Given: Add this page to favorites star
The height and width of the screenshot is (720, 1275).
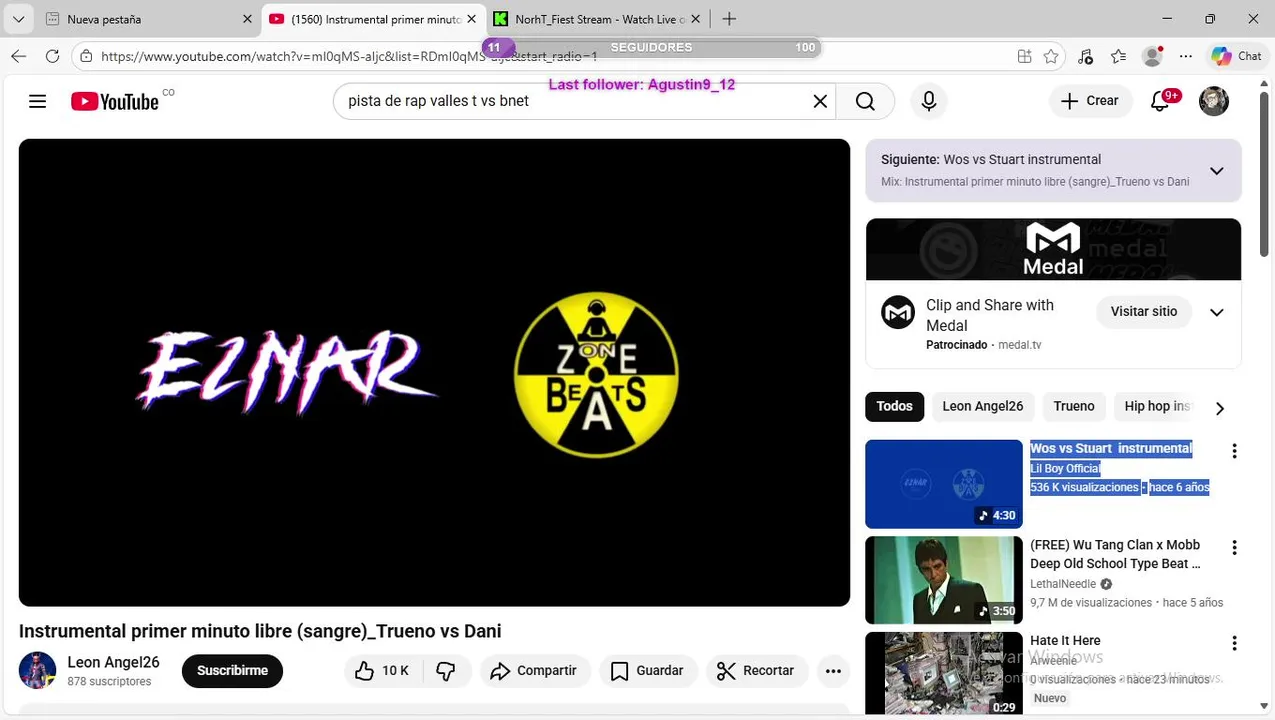Looking at the screenshot, I should [1051, 56].
